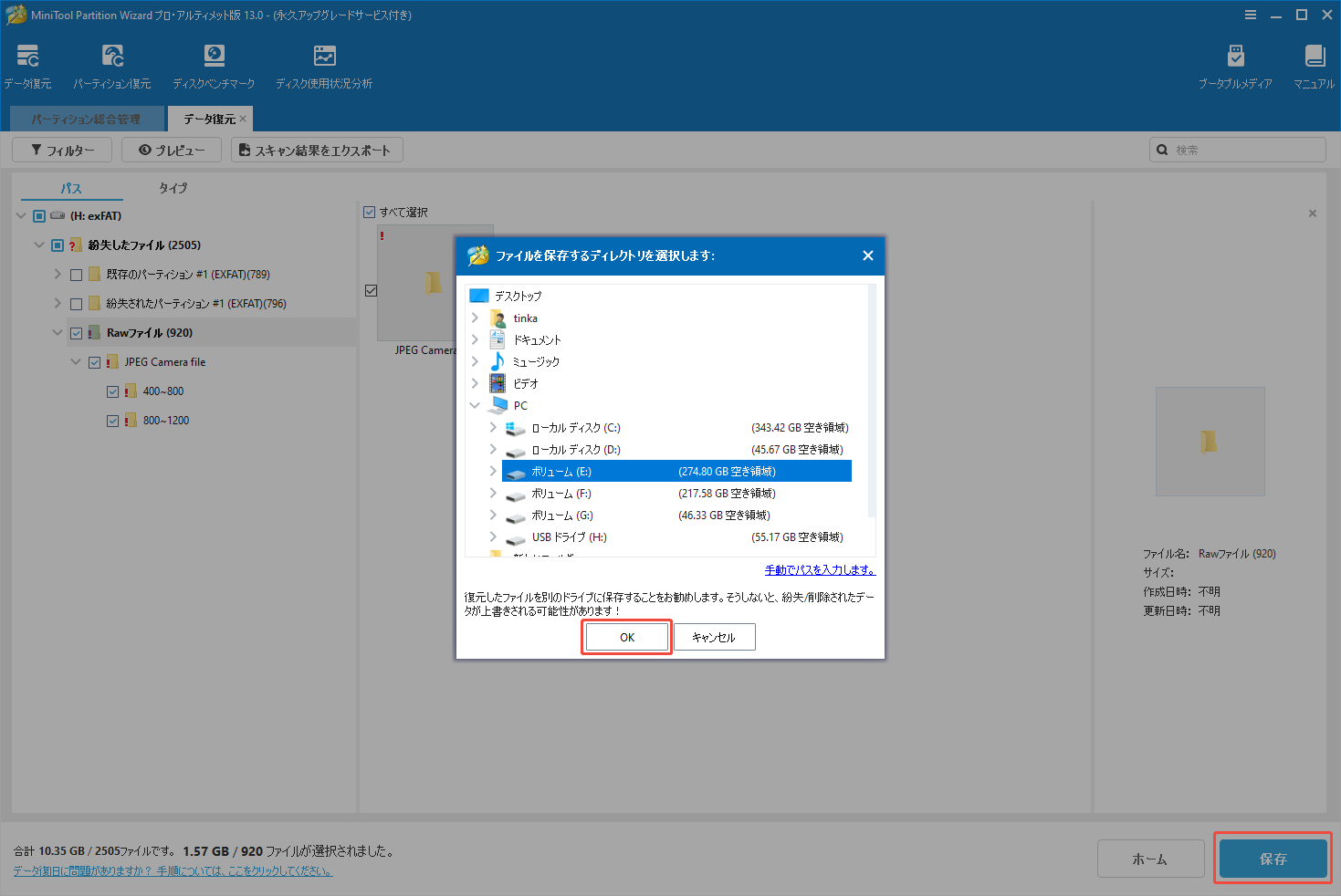Uncheck the すべて選択 checkbox
This screenshot has height=896, width=1341.
pos(370,212)
